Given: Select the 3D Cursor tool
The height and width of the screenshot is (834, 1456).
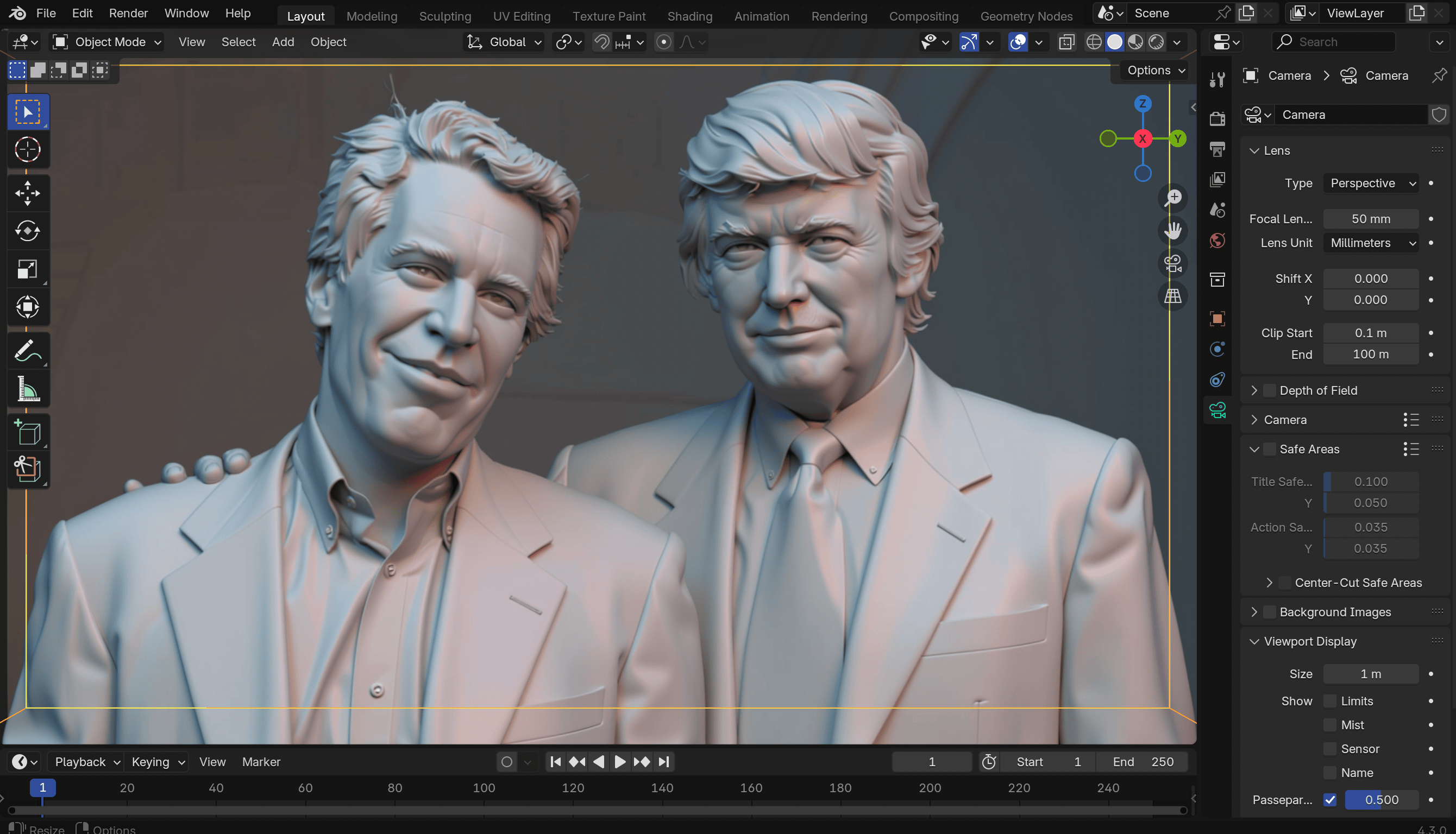Looking at the screenshot, I should click(x=28, y=149).
